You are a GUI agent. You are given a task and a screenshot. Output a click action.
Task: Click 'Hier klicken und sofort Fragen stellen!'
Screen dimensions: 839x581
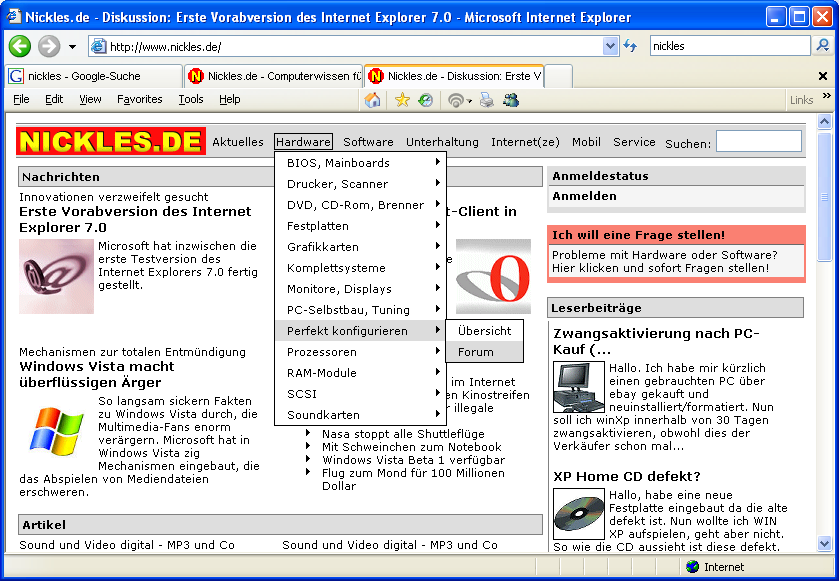(x=660, y=268)
